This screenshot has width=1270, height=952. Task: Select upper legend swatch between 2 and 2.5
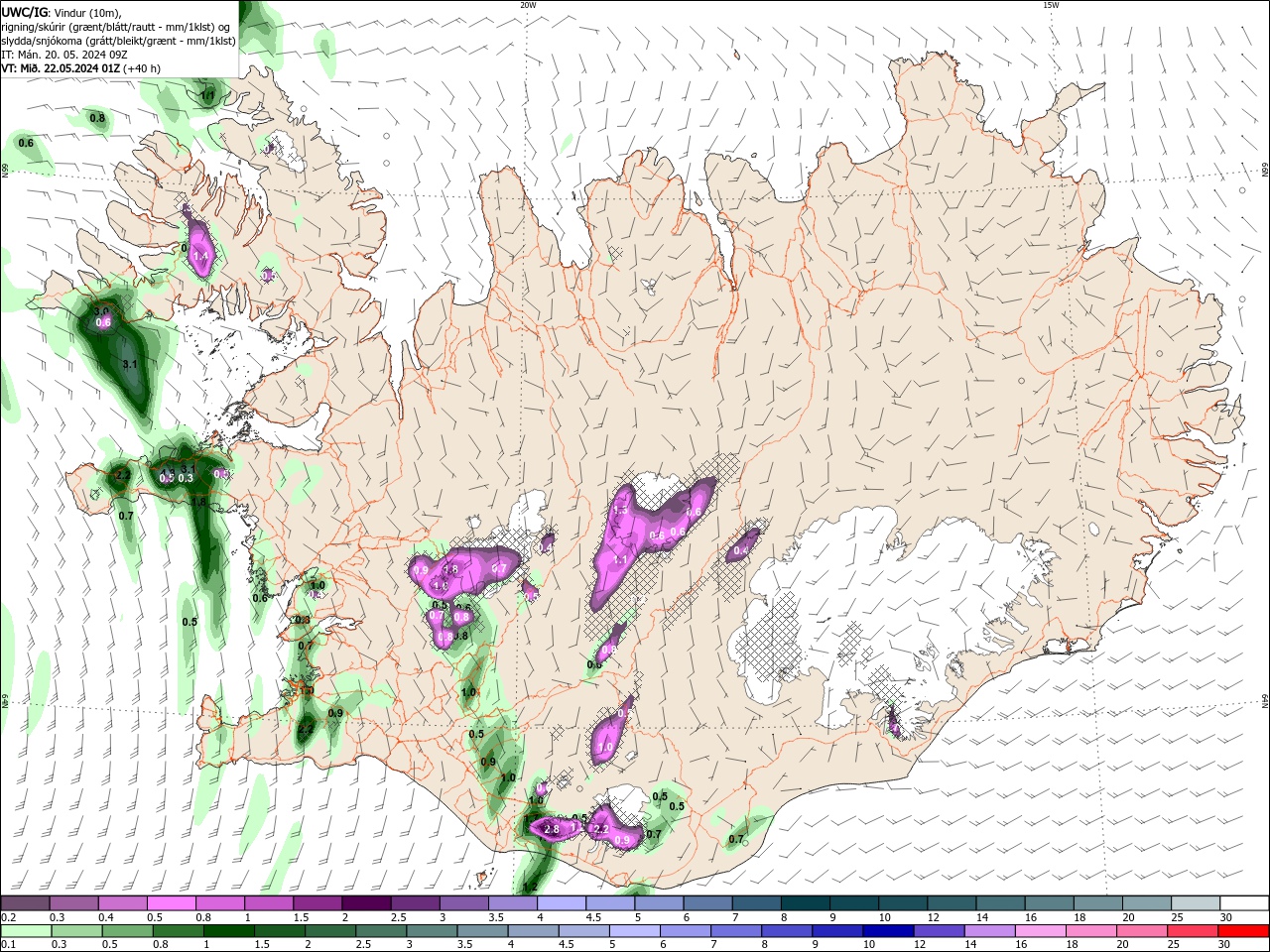[x=366, y=903]
